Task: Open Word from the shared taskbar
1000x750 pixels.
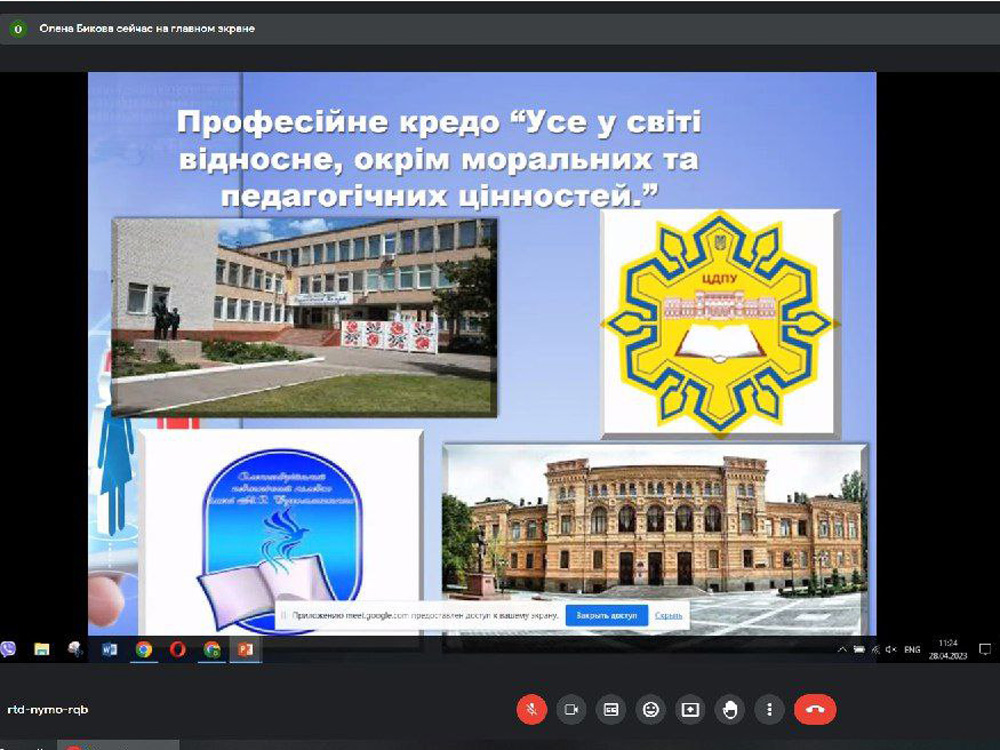Action: click(110, 649)
